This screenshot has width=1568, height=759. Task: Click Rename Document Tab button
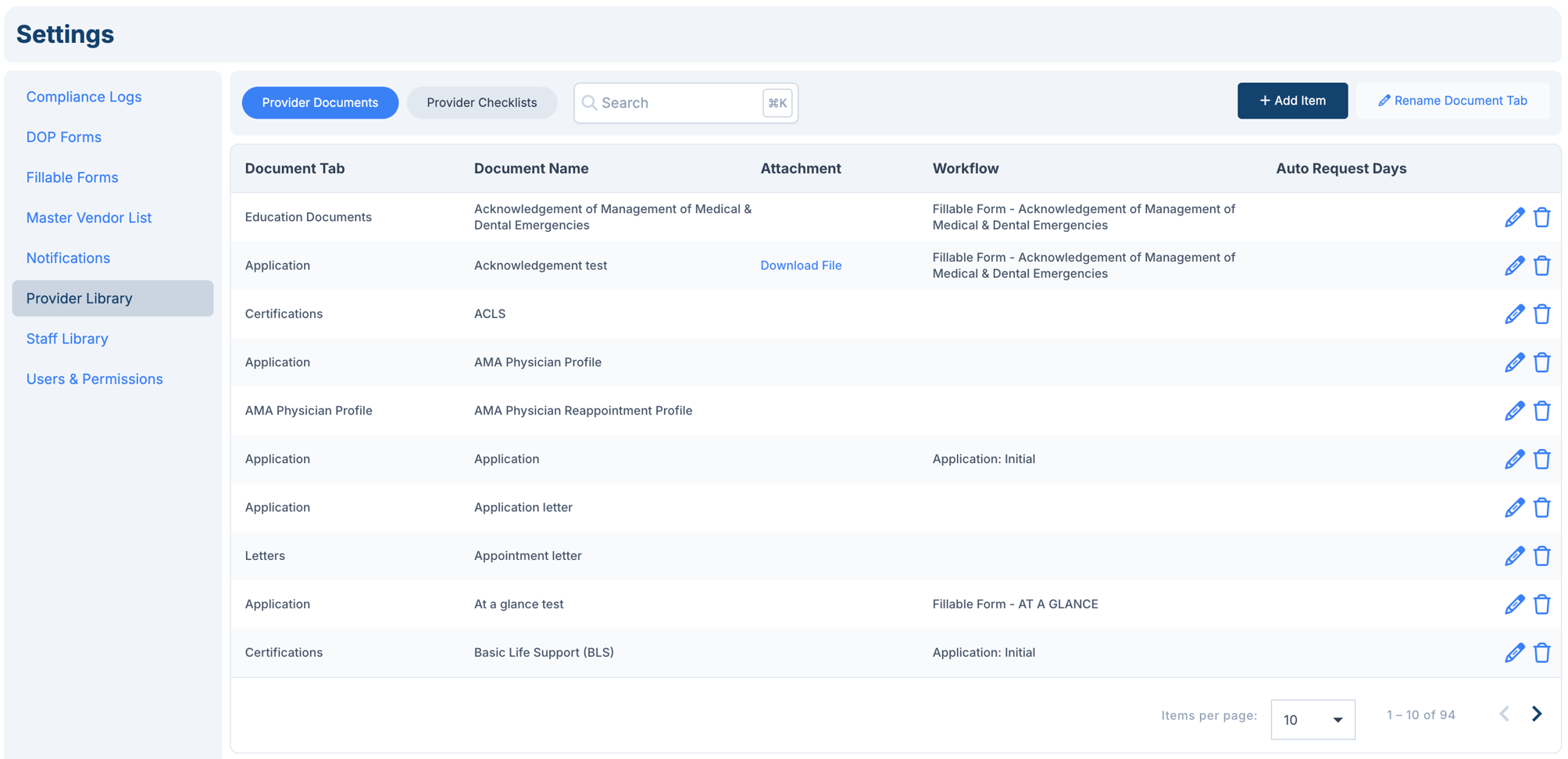coord(1452,101)
